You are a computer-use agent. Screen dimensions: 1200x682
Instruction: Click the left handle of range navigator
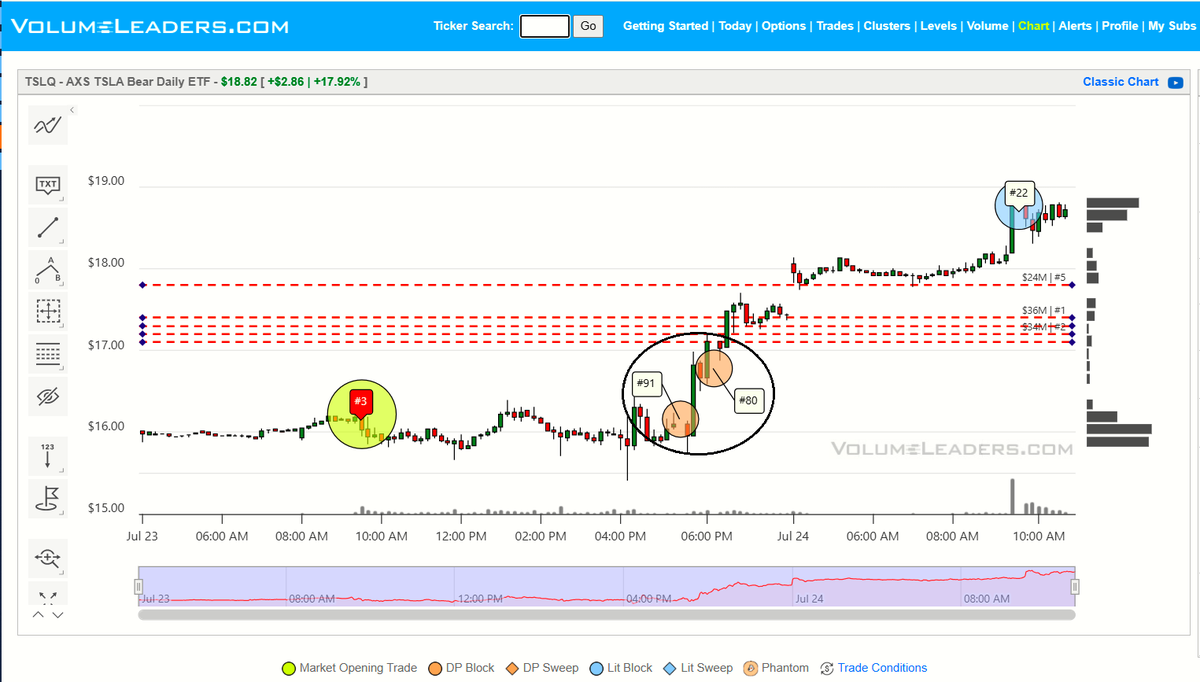tap(139, 587)
